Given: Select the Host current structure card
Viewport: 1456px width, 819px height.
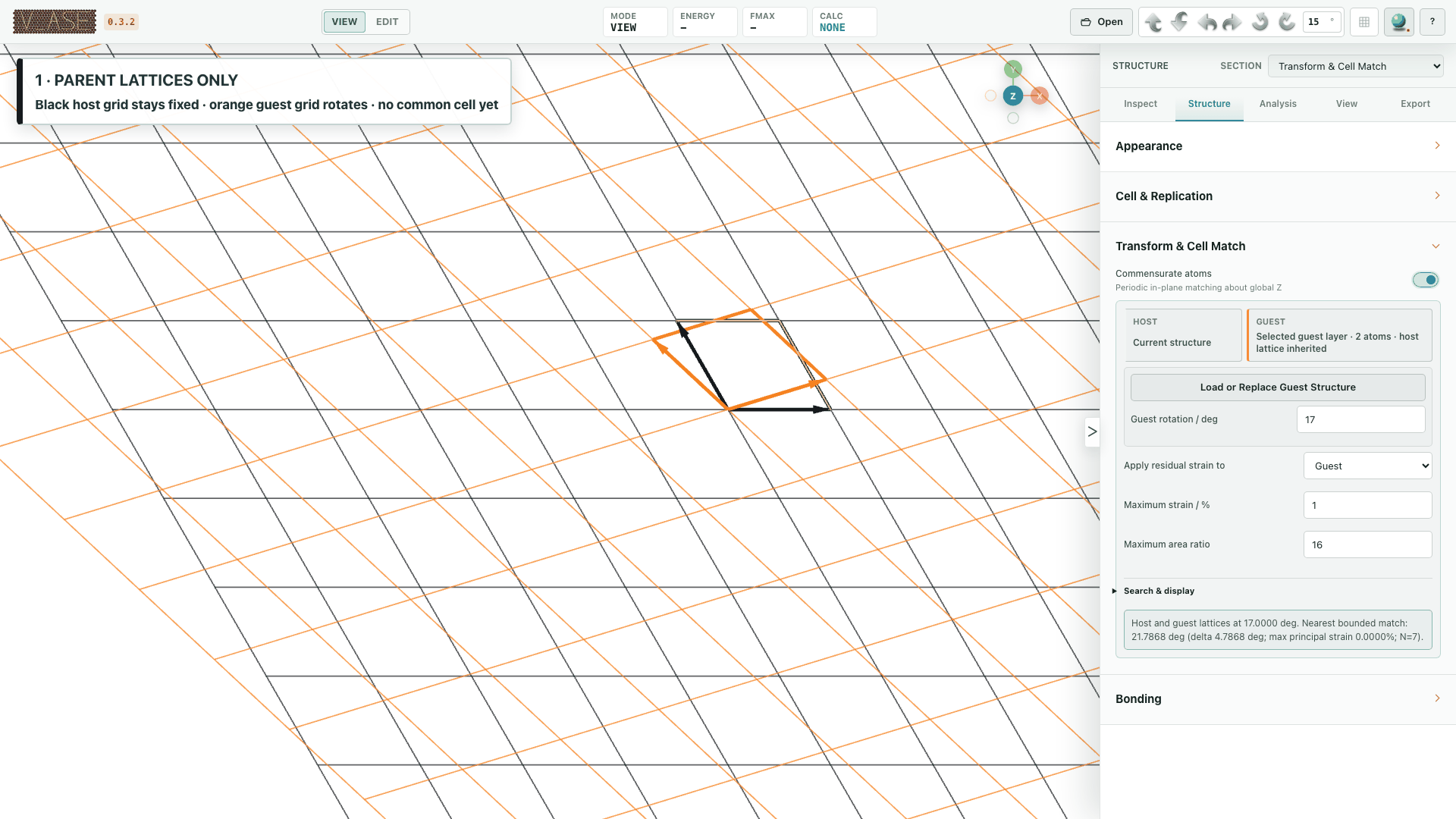Looking at the screenshot, I should pyautogui.click(x=1183, y=334).
